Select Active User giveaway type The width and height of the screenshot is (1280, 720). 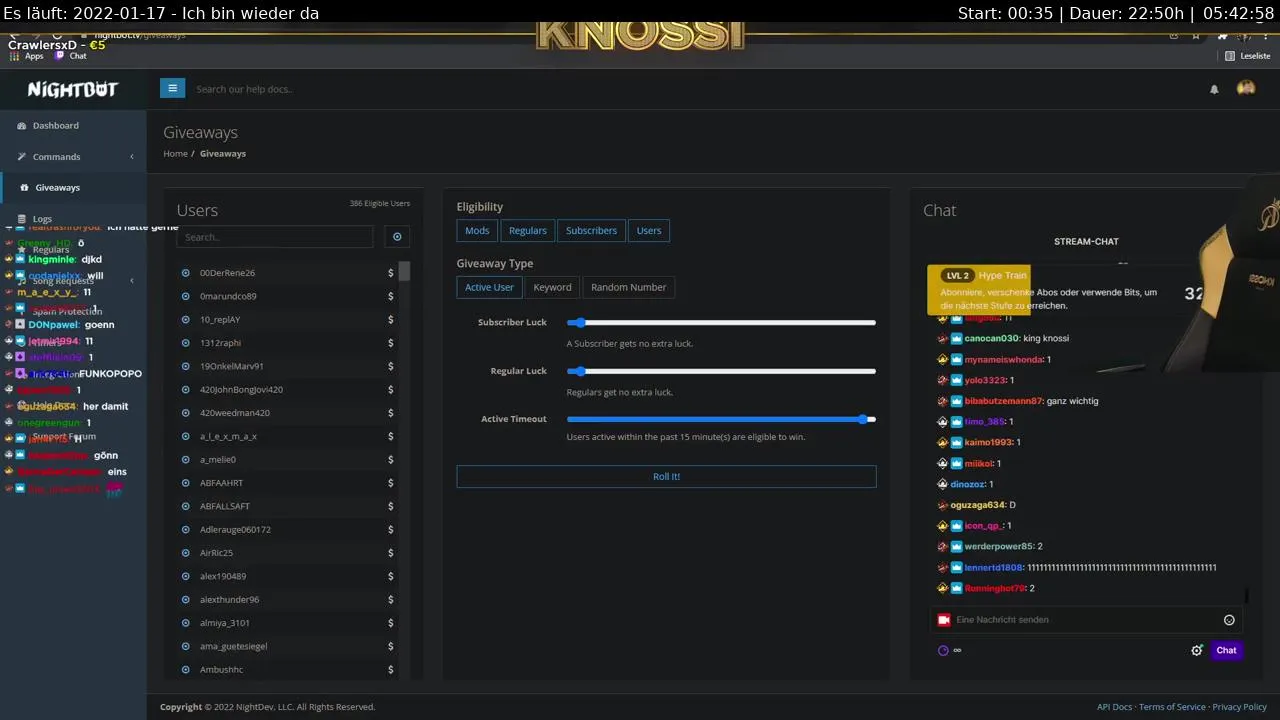(x=489, y=287)
